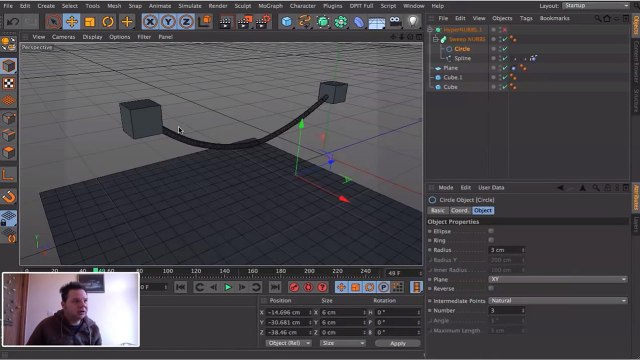Toggle the Y axis lock
640x360 pixels.
(x=168, y=22)
